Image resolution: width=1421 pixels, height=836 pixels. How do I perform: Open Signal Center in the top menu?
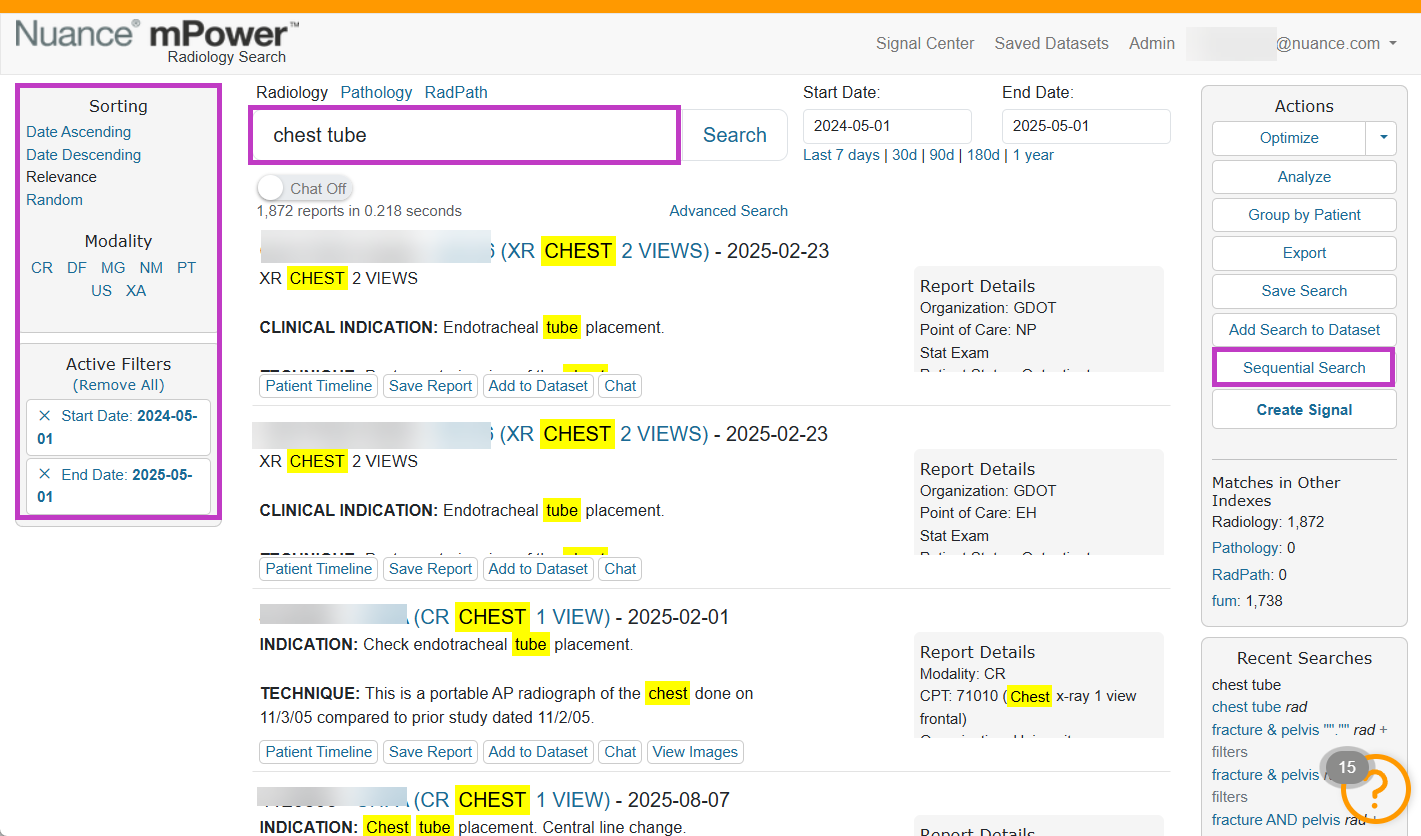coord(925,43)
